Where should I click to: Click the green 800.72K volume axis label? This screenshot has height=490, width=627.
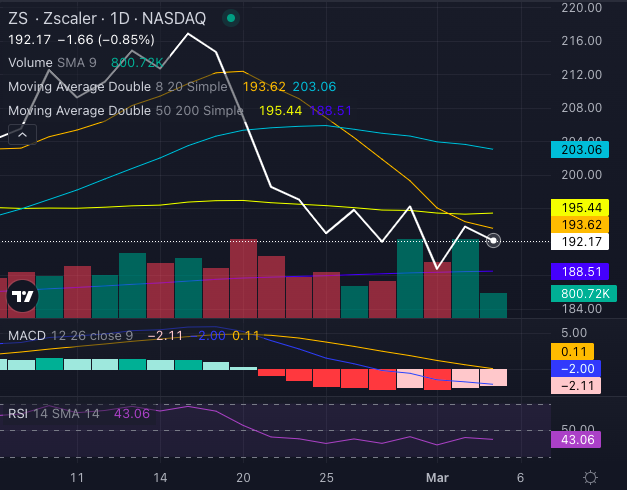click(x=577, y=294)
